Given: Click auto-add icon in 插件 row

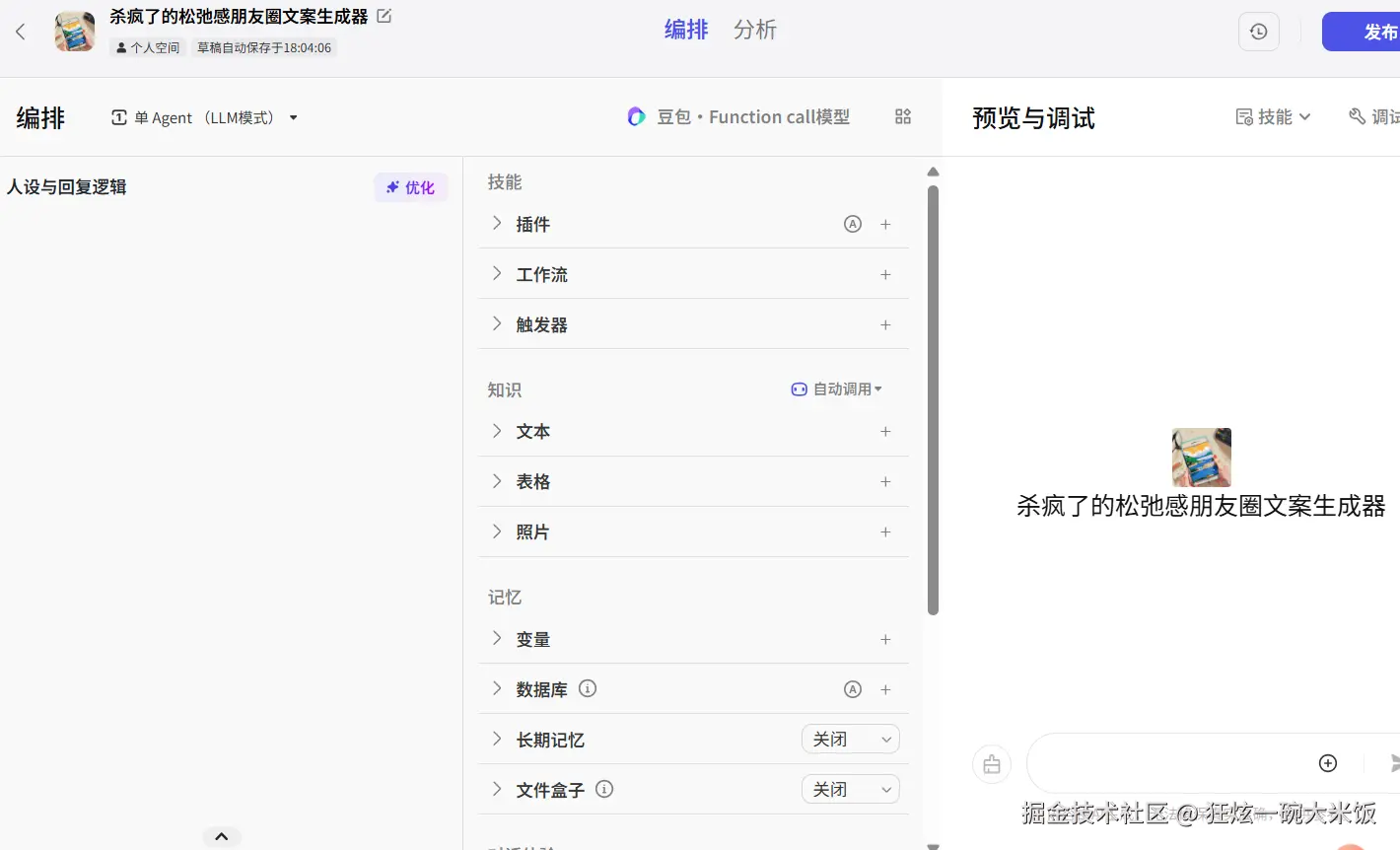Looking at the screenshot, I should pos(853,224).
